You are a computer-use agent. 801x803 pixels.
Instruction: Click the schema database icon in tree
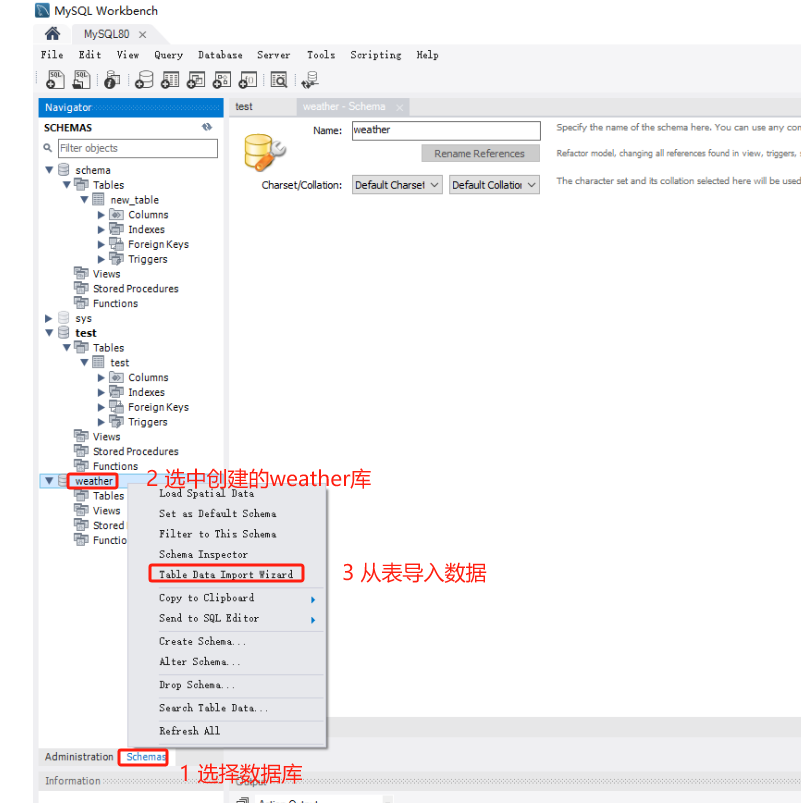point(64,170)
